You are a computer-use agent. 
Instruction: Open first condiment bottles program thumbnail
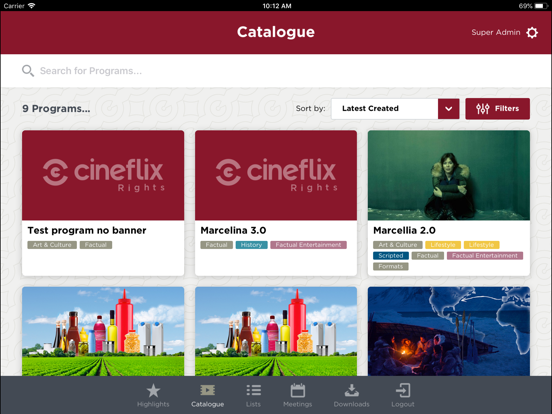103,331
